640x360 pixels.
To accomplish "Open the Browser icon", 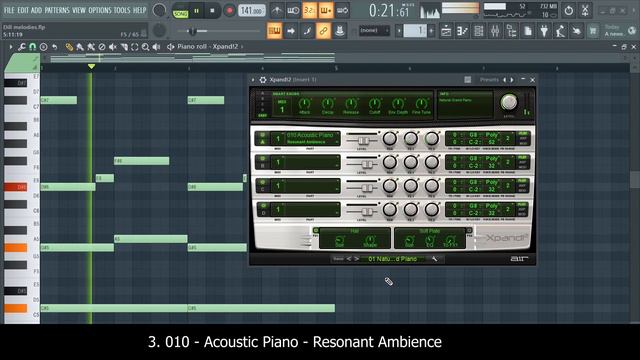I will pos(511,31).
